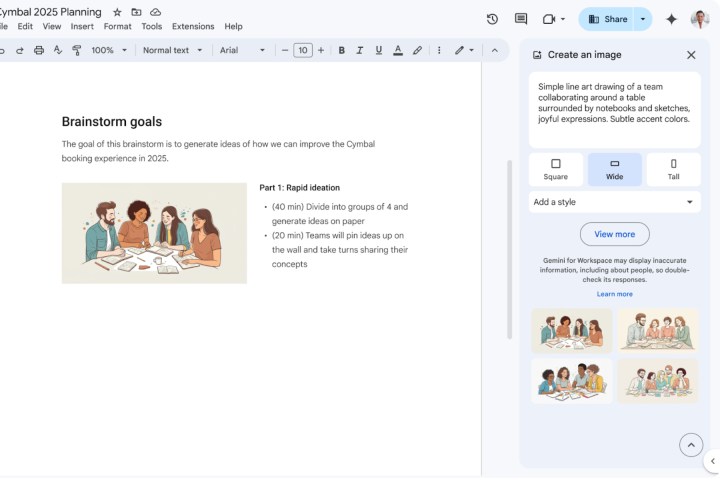The width and height of the screenshot is (720, 480).
Task: Click the print icon in toolbar
Action: pyautogui.click(x=39, y=50)
